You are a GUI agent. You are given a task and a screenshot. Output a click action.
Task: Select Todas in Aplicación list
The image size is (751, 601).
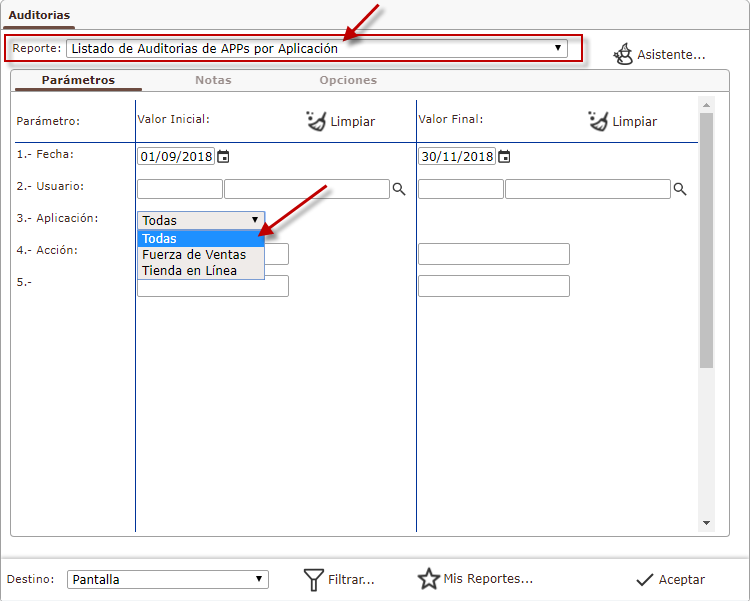201,238
